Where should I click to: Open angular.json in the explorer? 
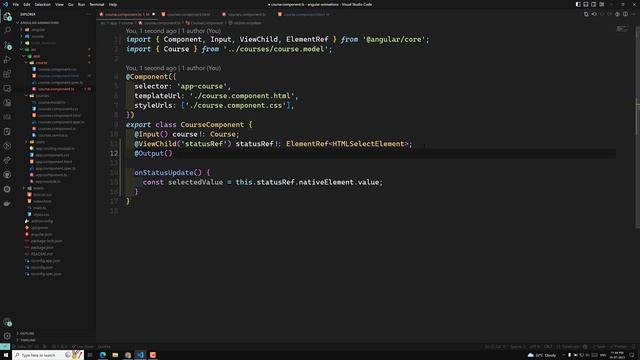pyautogui.click(x=42, y=234)
